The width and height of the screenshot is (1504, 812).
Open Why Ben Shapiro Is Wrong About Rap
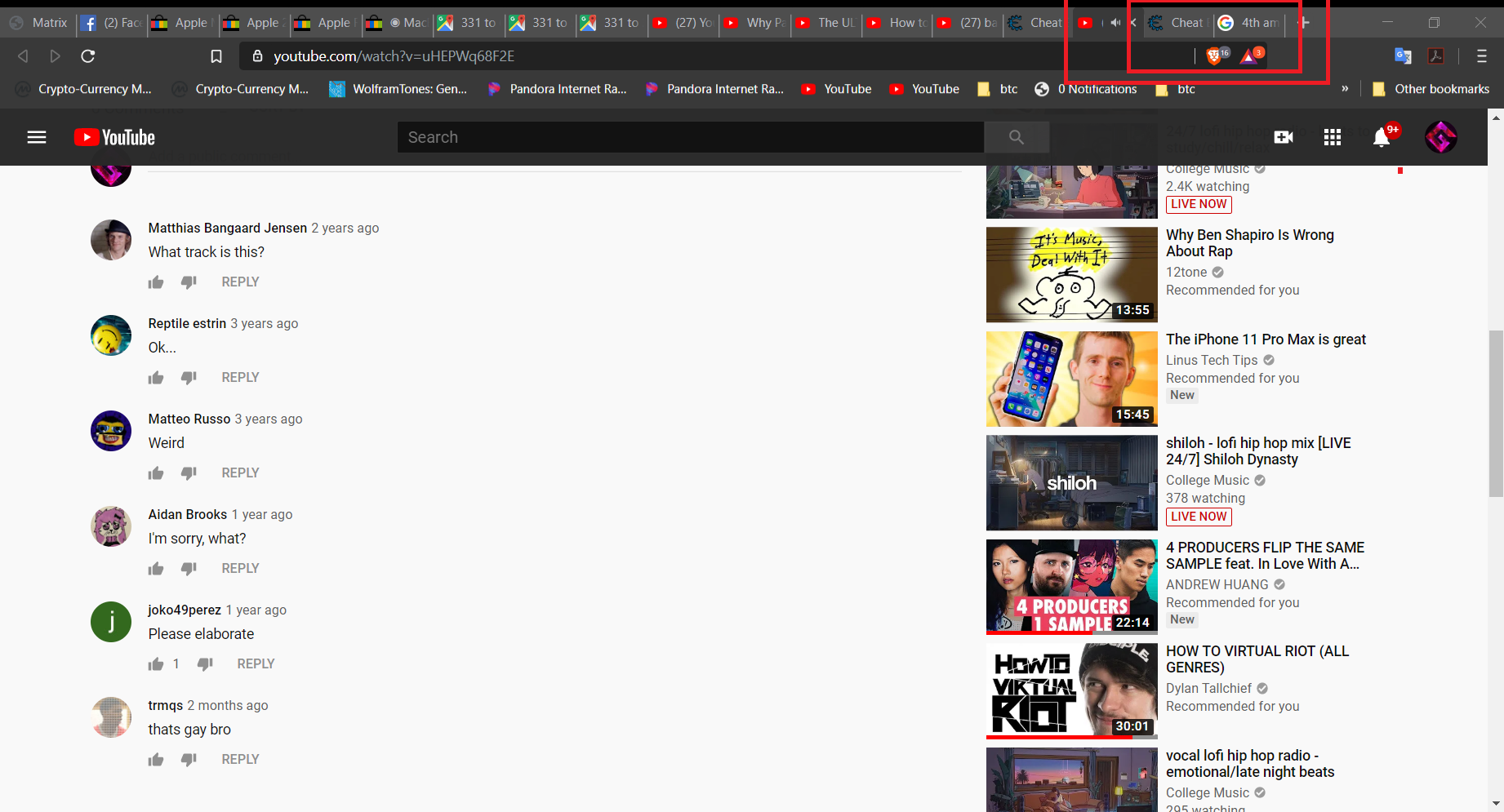coord(1249,243)
